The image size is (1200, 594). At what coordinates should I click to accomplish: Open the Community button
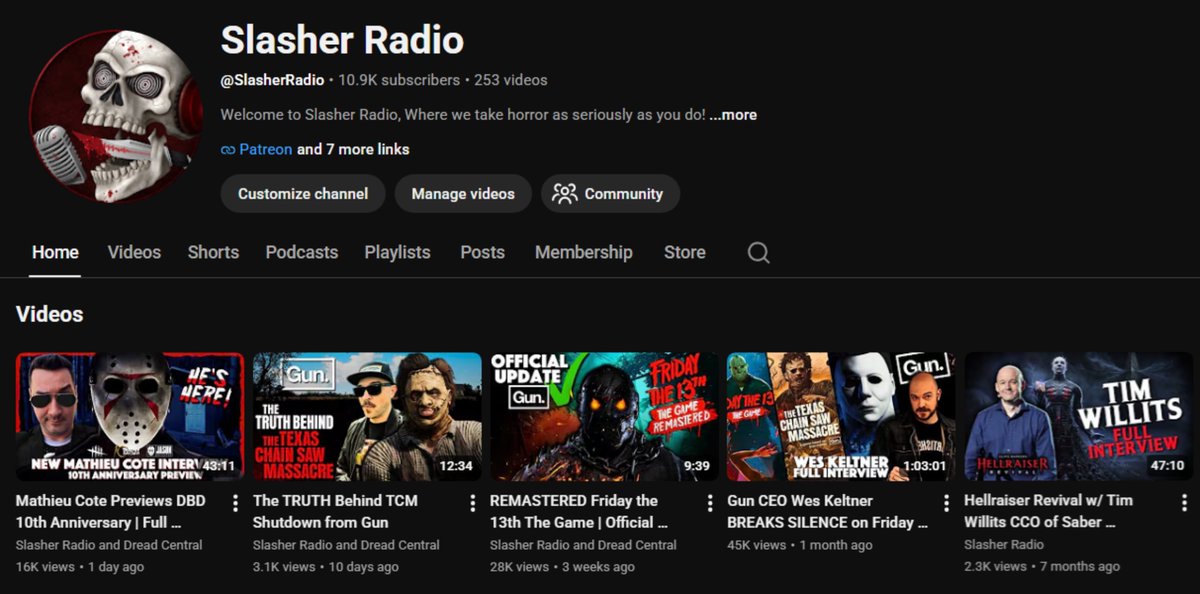(x=610, y=194)
